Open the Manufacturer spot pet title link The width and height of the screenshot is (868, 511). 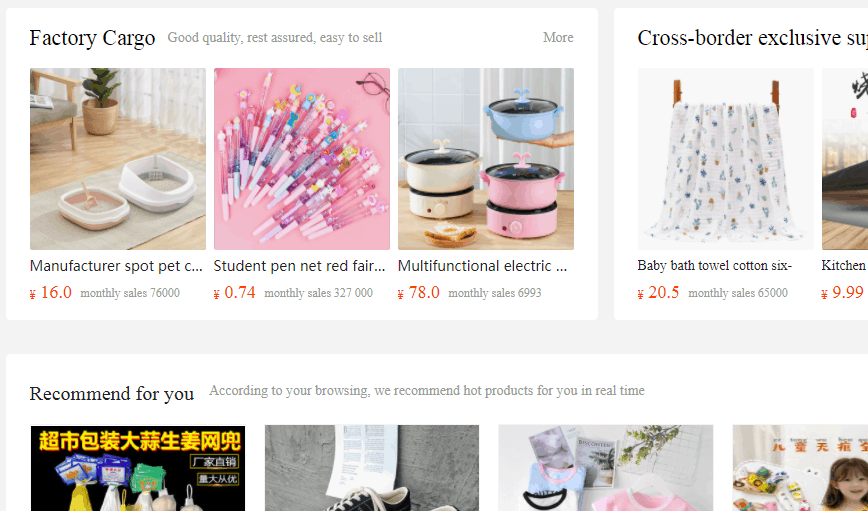pos(116,266)
